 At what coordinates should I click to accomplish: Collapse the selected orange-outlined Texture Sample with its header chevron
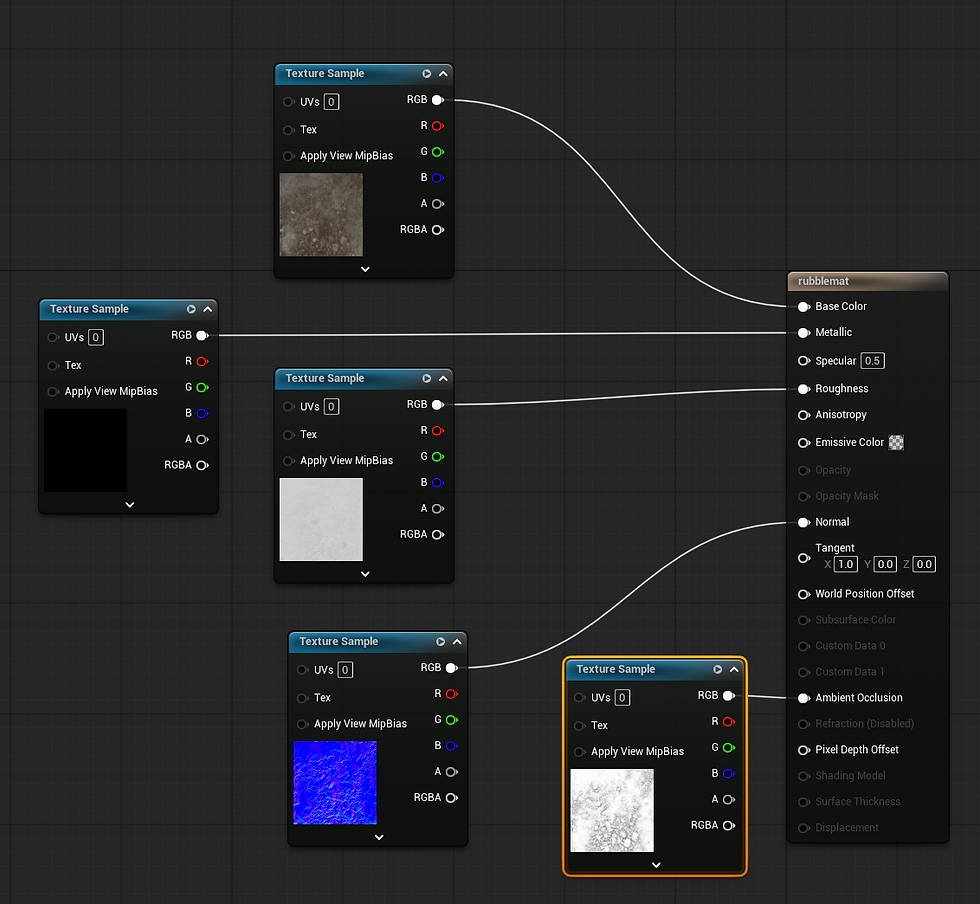point(734,669)
